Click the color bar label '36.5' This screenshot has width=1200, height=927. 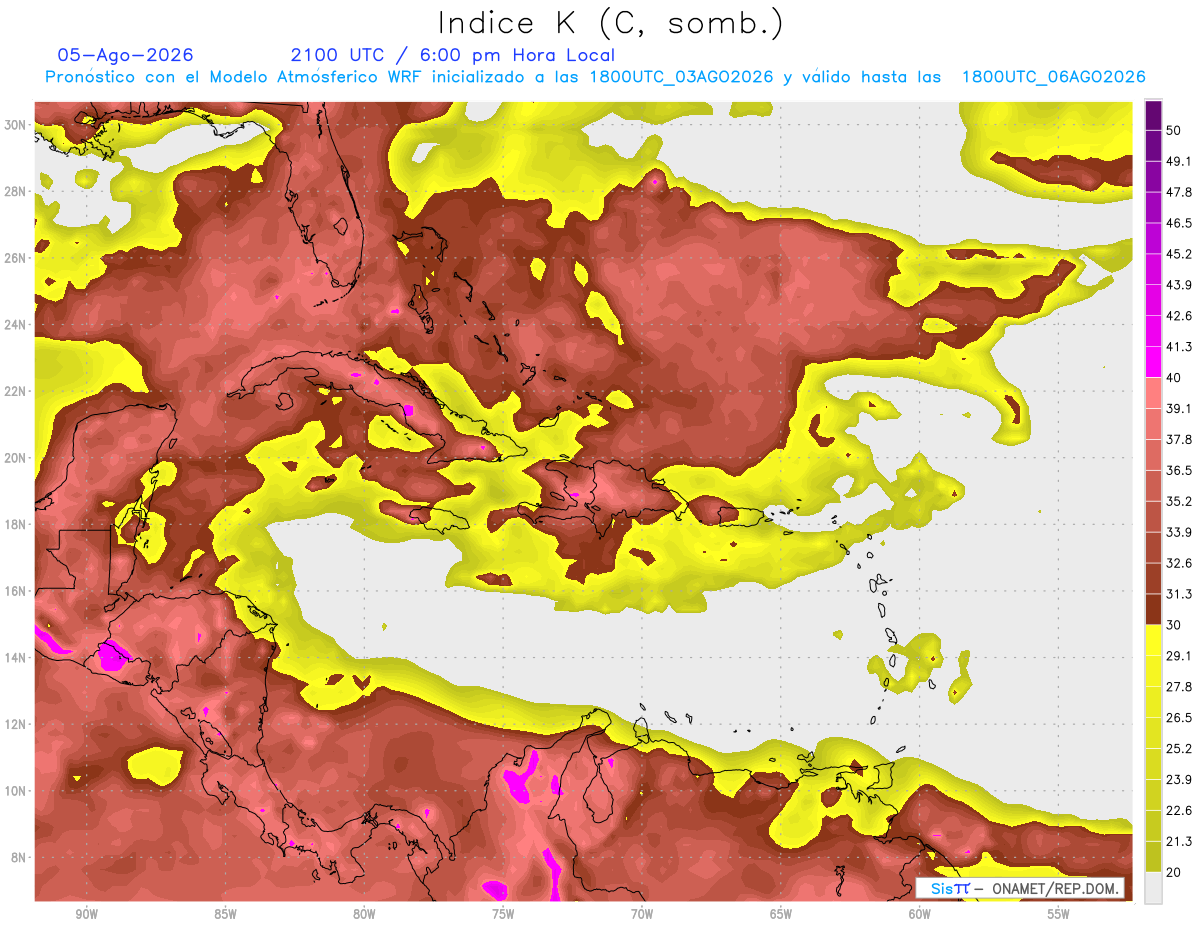tap(1179, 470)
